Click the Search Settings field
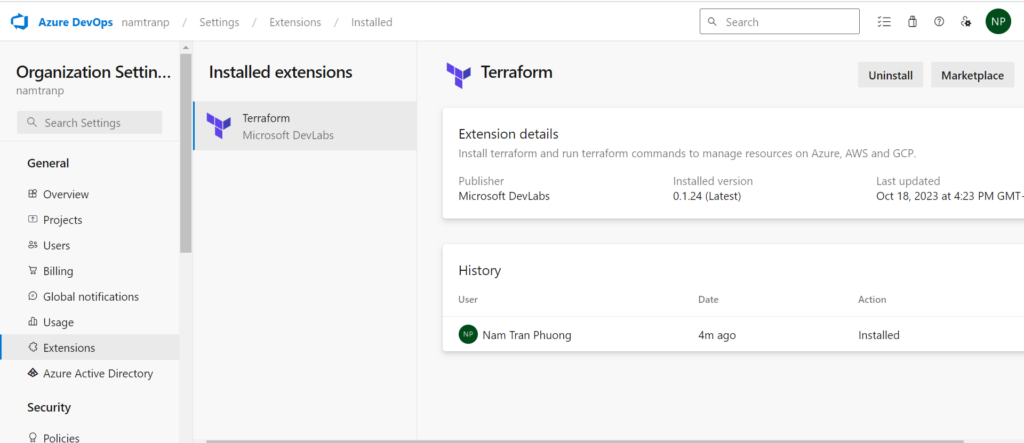Viewport: 1024px width, 443px height. pos(90,122)
